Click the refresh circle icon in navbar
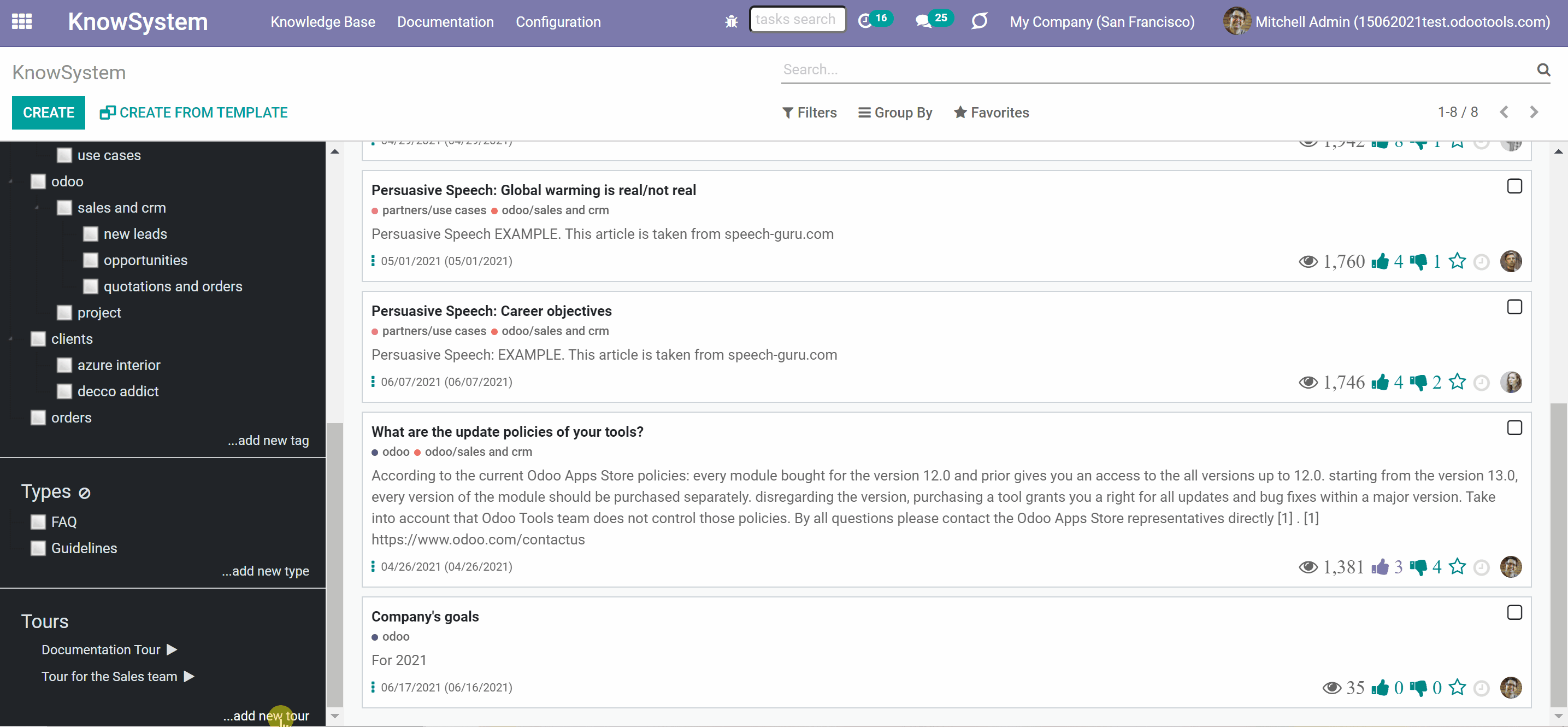 point(979,21)
